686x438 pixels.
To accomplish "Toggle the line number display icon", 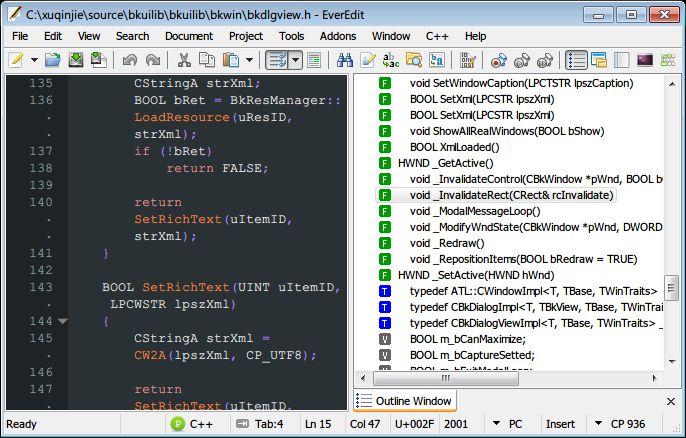I will point(314,60).
